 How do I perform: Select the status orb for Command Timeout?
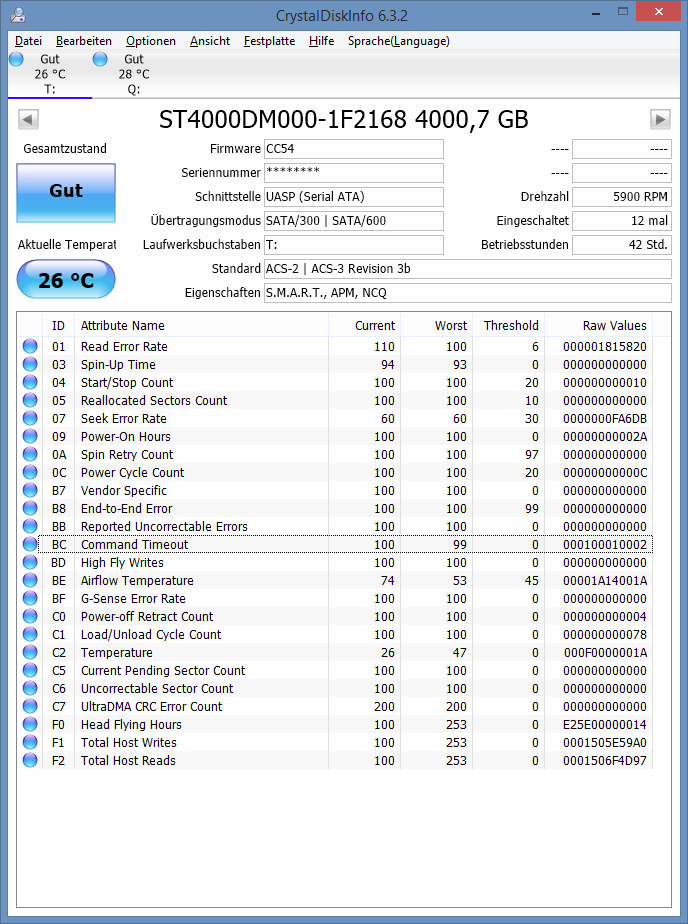[x=30, y=544]
